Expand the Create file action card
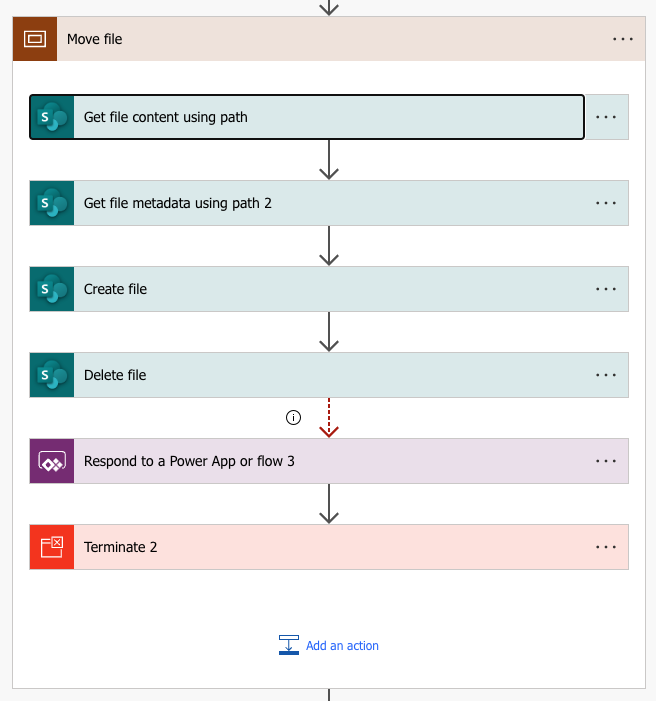Screen dimensions: 656x701 [300, 289]
